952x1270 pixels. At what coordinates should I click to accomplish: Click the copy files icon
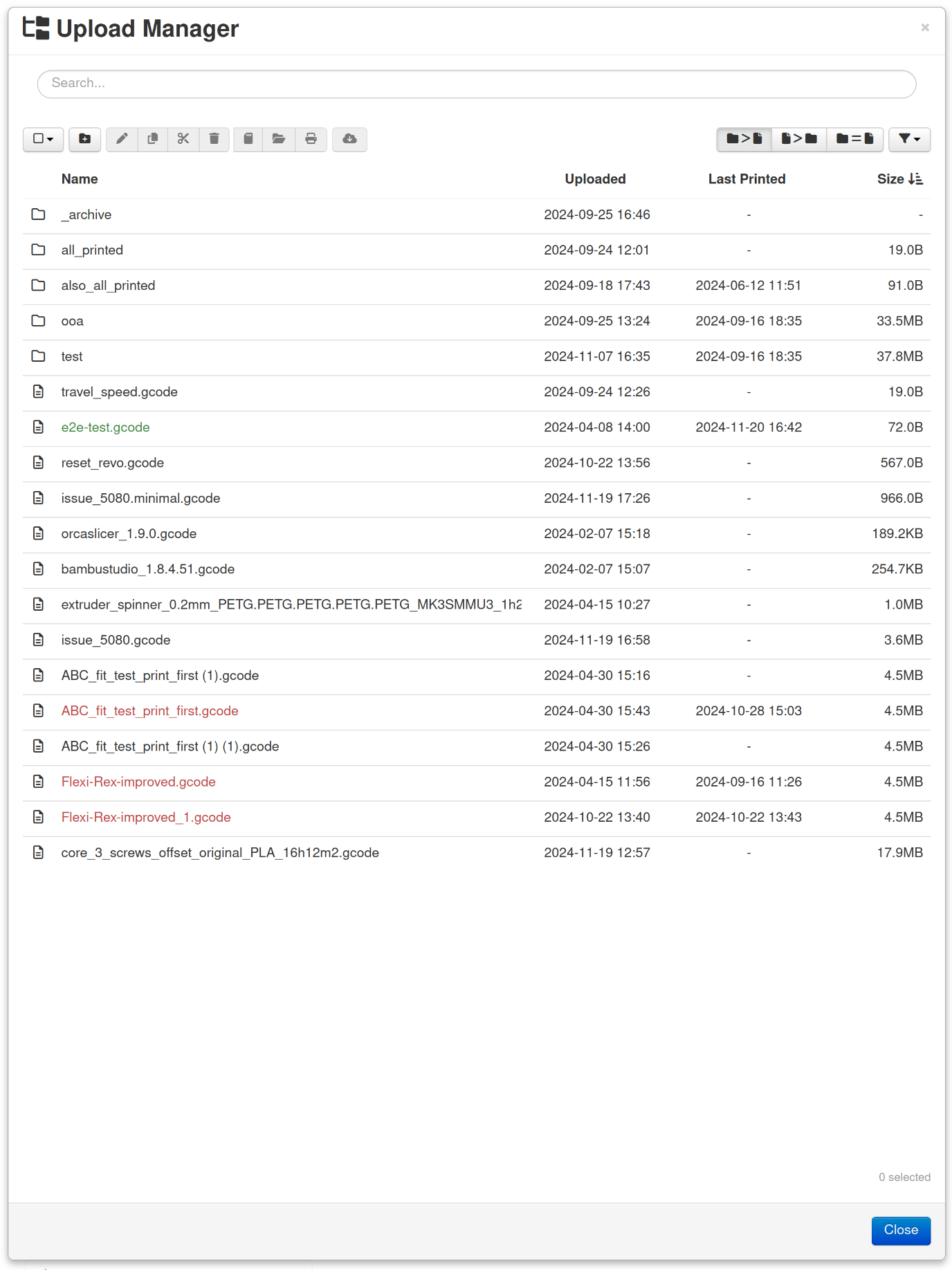[153, 140]
